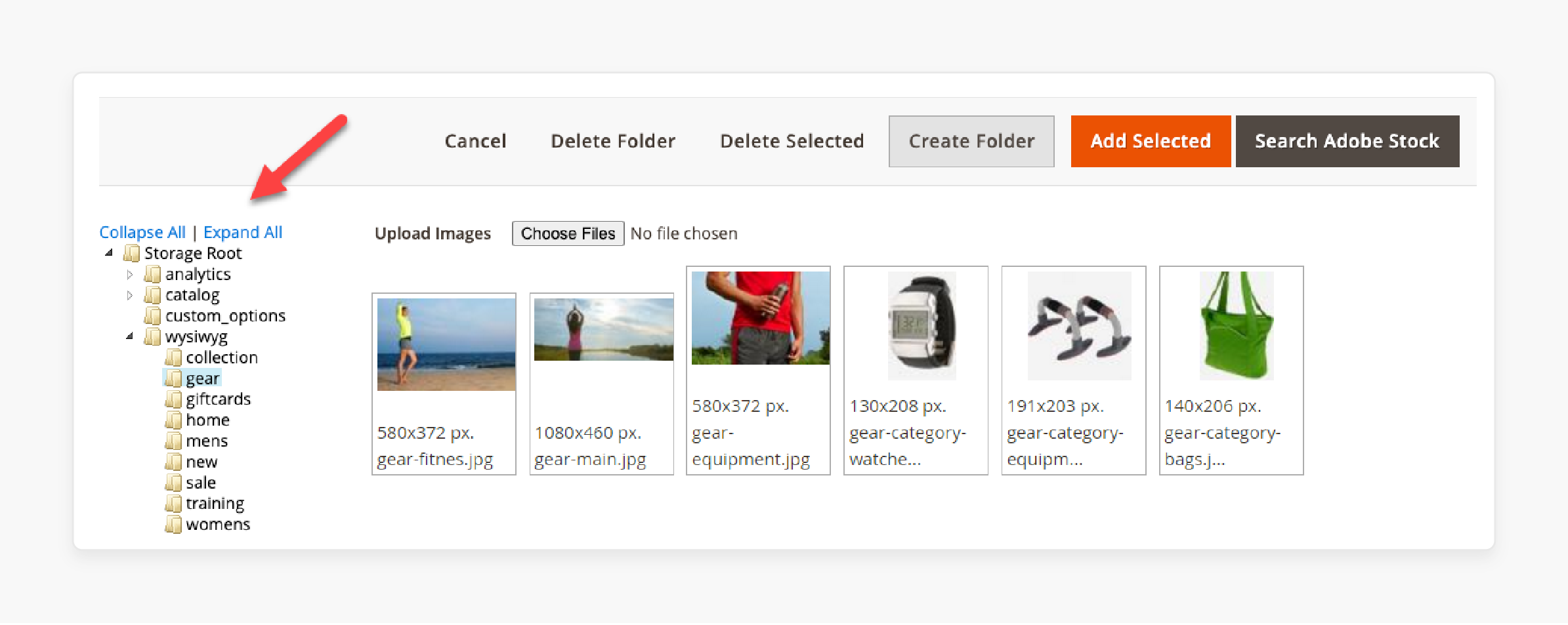1568x625 pixels.
Task: Select the womens folder label
Action: (218, 525)
